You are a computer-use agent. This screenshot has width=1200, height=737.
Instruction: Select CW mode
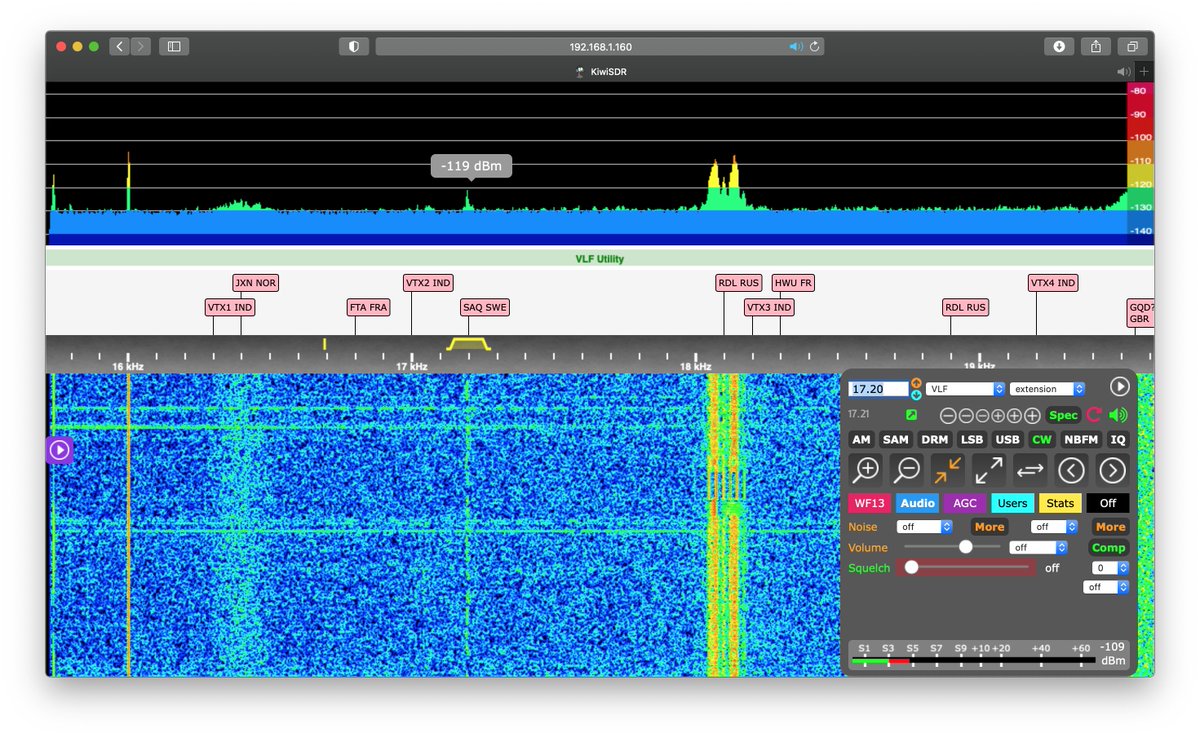1041,439
